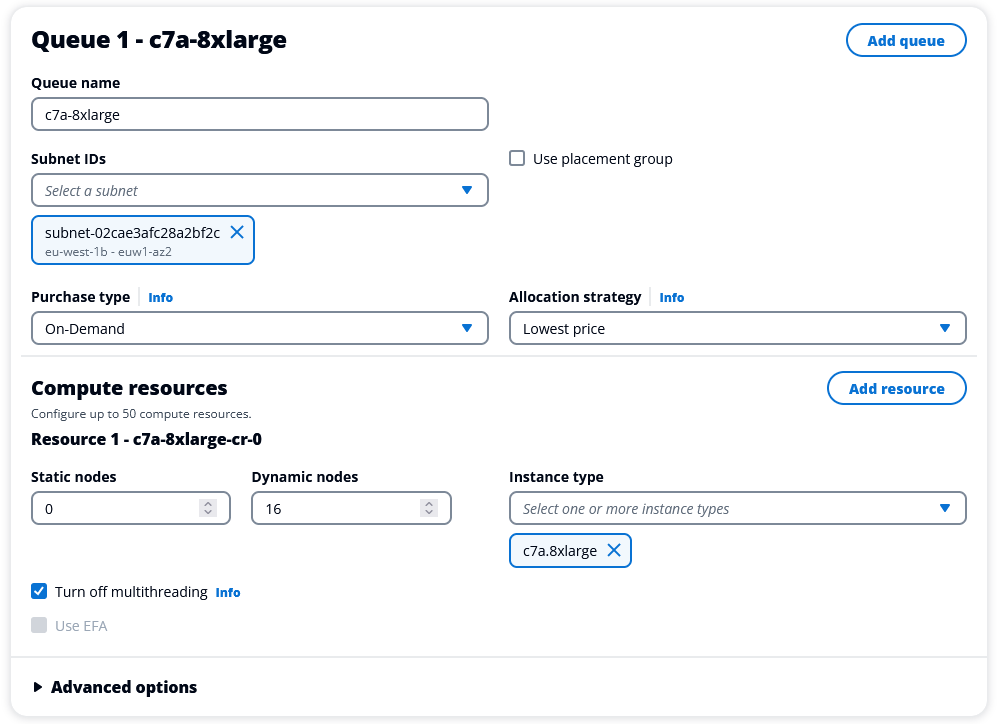
Task: Open the Instance type dropdown
Action: pos(737,508)
